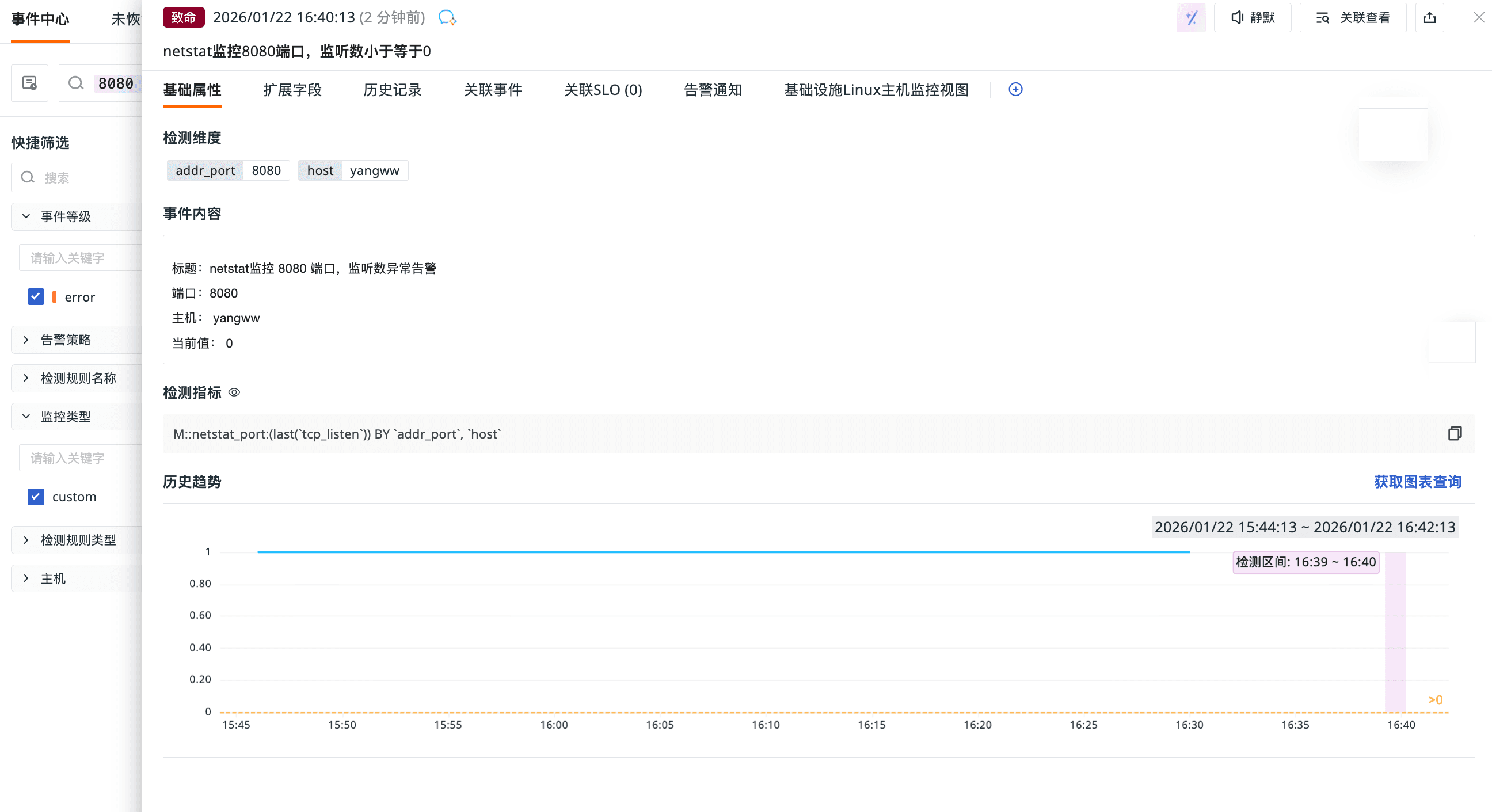This screenshot has width=1492, height=812.
Task: Open the 告警通知 tab
Action: 713,90
